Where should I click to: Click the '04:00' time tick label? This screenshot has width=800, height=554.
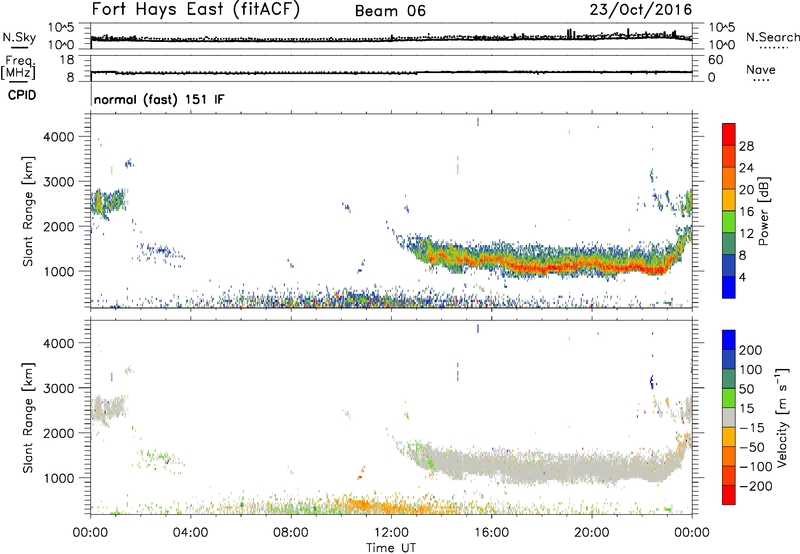coord(190,533)
